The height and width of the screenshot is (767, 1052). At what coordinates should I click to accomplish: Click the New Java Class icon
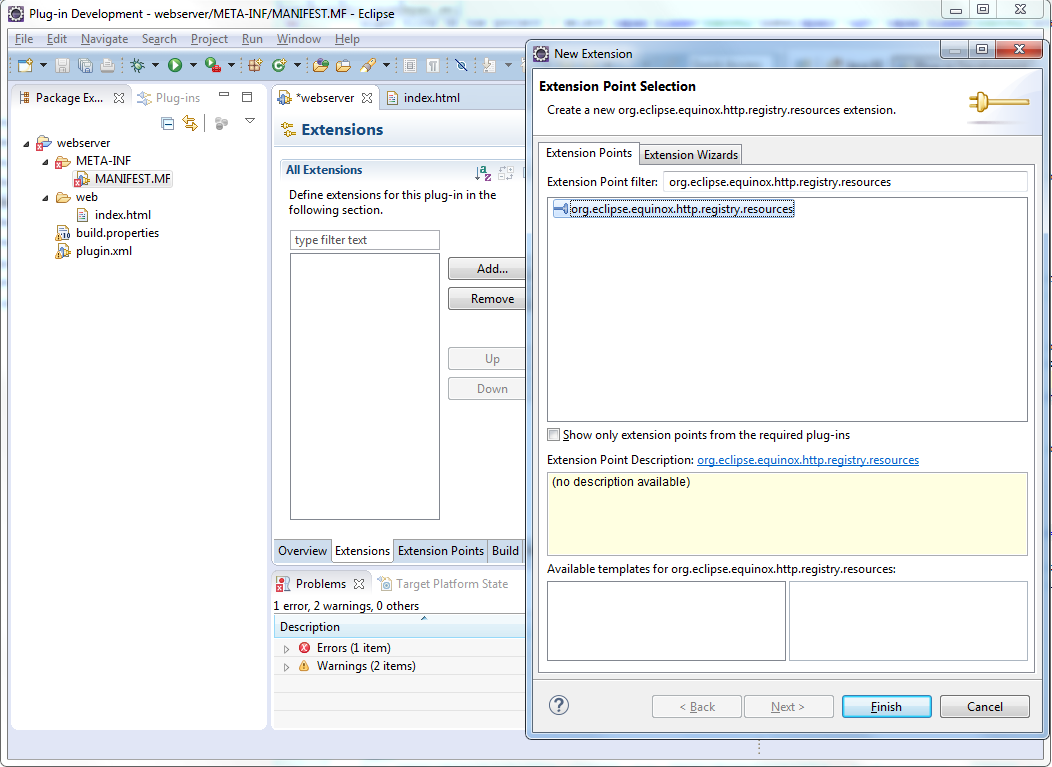[x=279, y=65]
